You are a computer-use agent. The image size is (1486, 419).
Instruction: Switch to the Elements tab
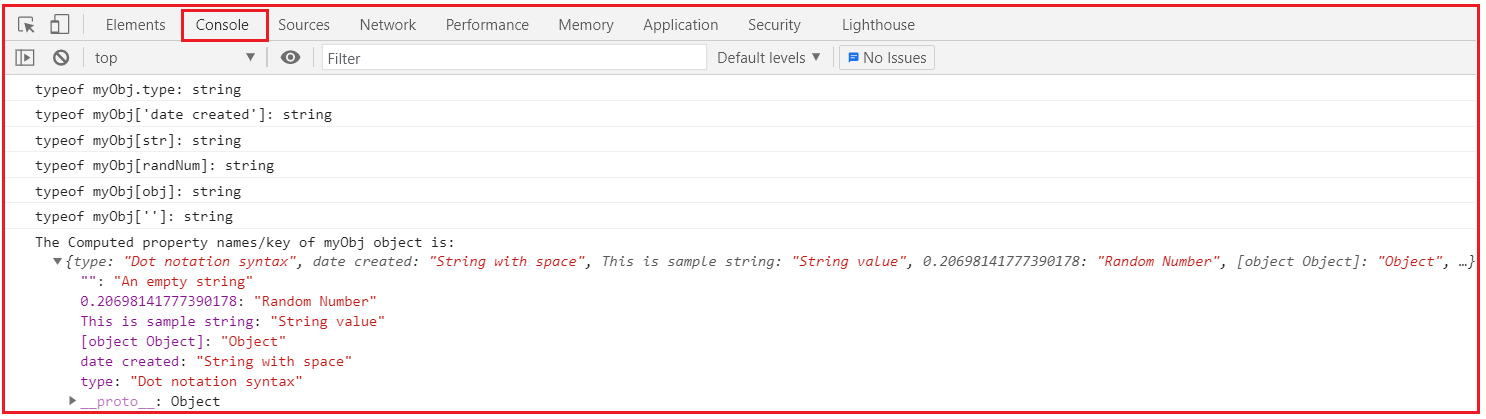click(x=135, y=25)
